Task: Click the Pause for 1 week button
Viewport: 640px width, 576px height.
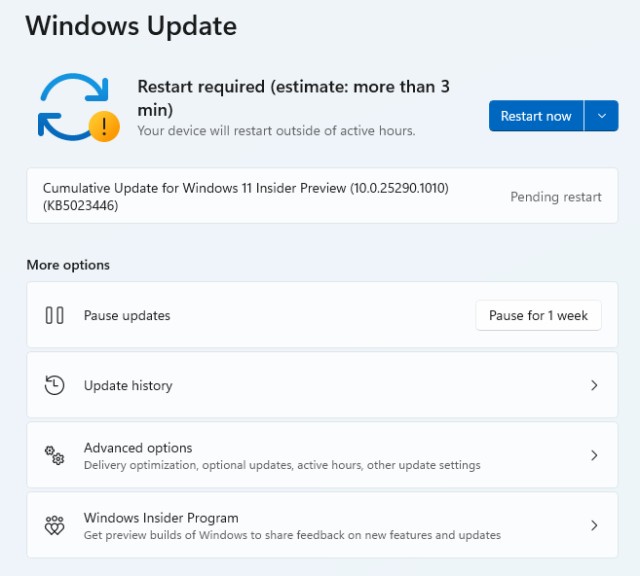Action: (x=538, y=316)
